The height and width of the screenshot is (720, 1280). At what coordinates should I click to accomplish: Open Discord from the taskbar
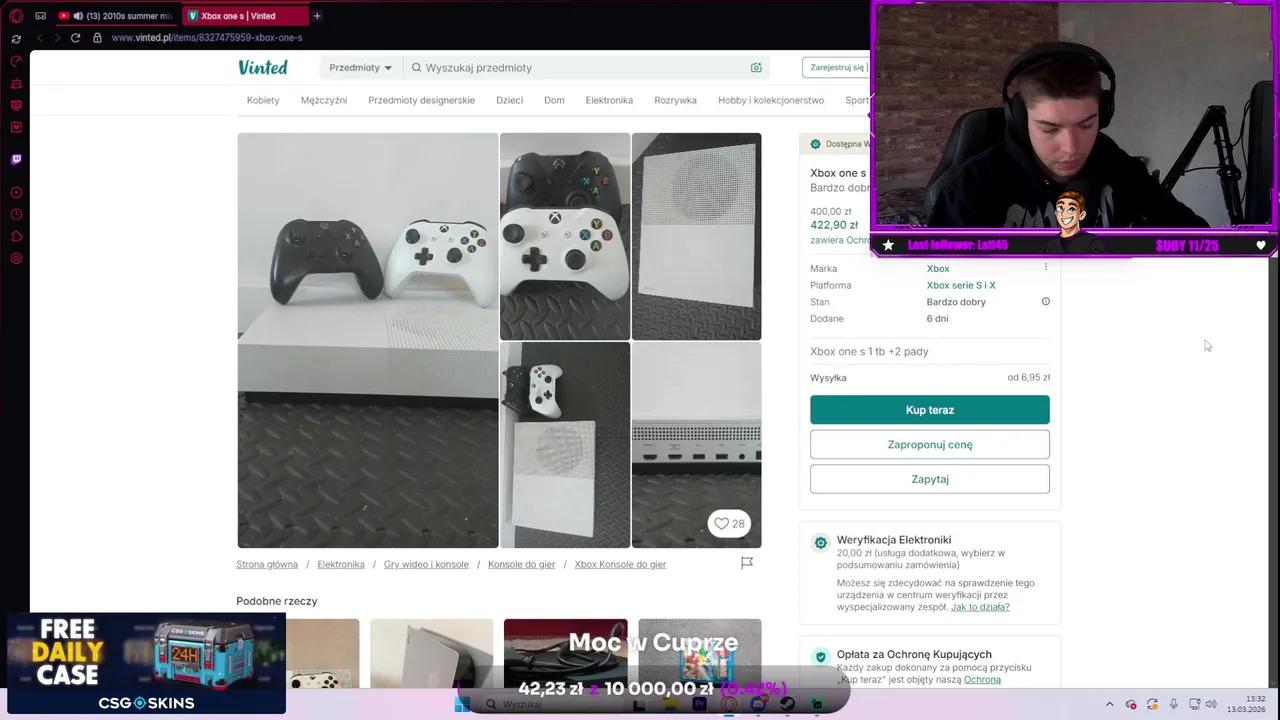[x=759, y=704]
